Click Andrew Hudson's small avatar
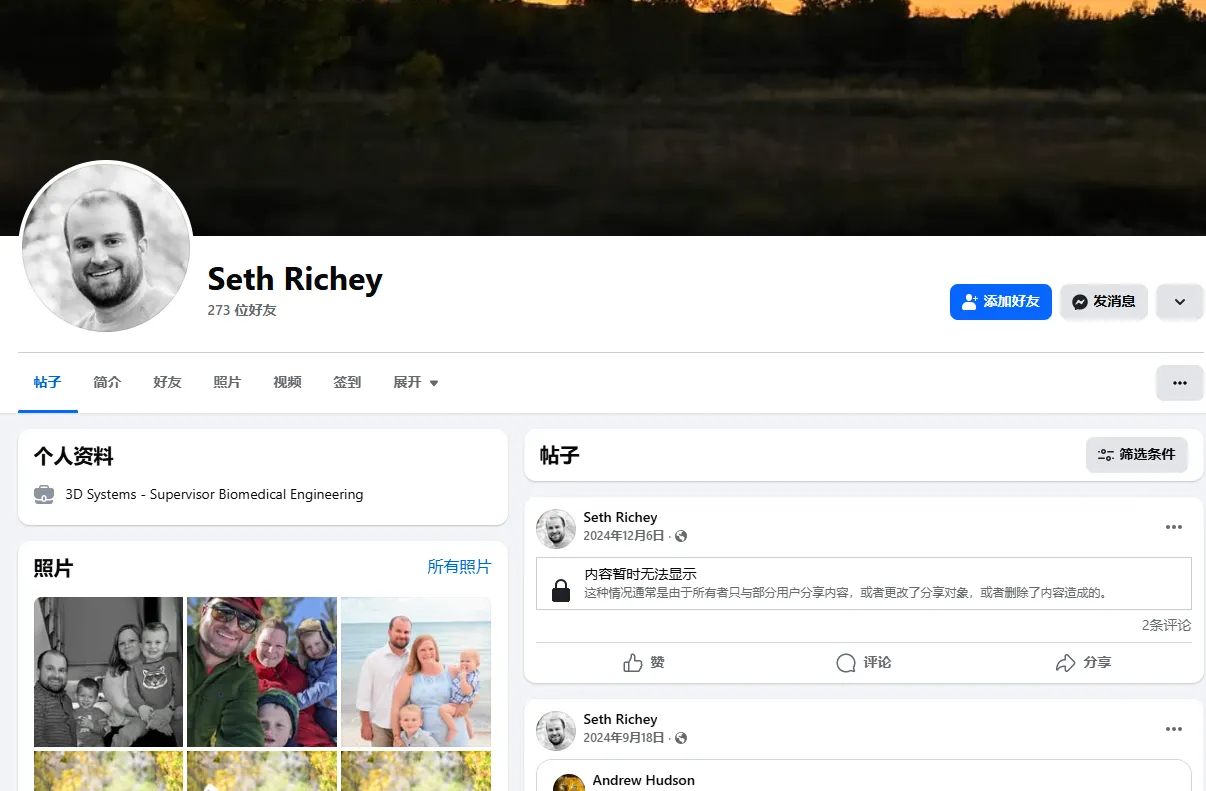 [x=569, y=783]
